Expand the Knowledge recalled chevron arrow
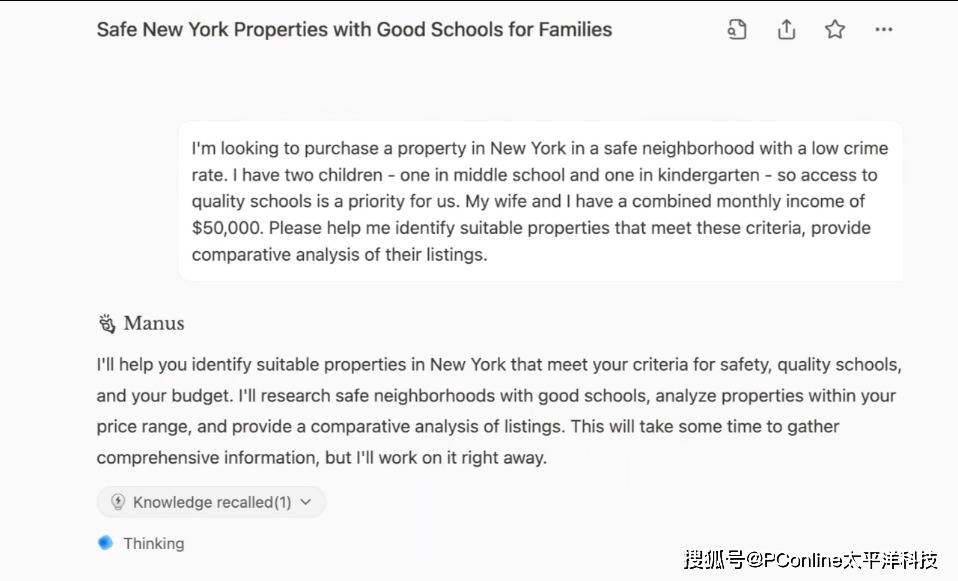Viewport: 958px width, 581px height. pos(305,502)
